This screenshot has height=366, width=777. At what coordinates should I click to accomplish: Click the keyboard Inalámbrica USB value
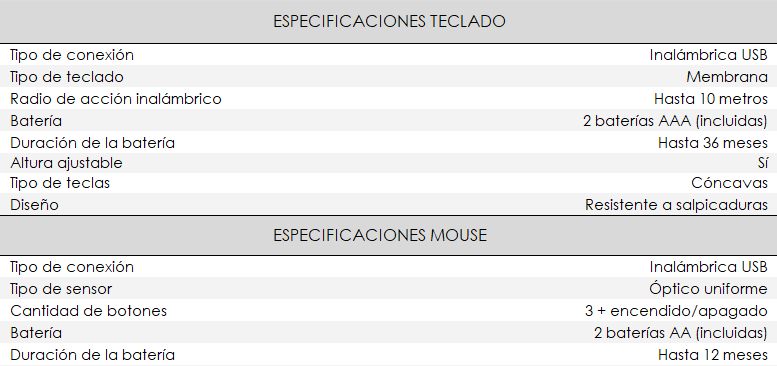709,54
